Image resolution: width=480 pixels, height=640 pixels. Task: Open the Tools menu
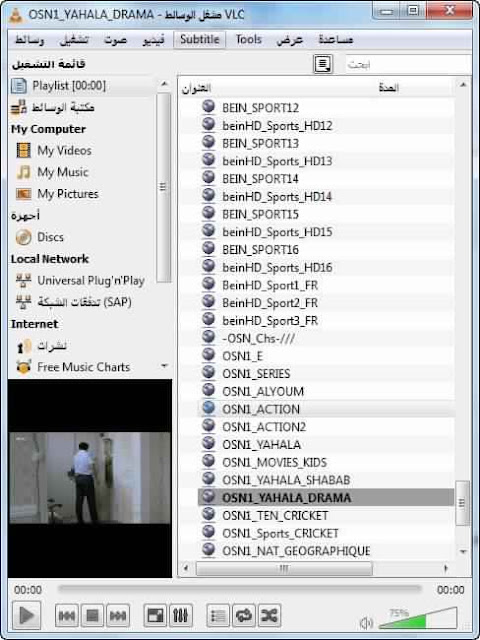point(249,40)
